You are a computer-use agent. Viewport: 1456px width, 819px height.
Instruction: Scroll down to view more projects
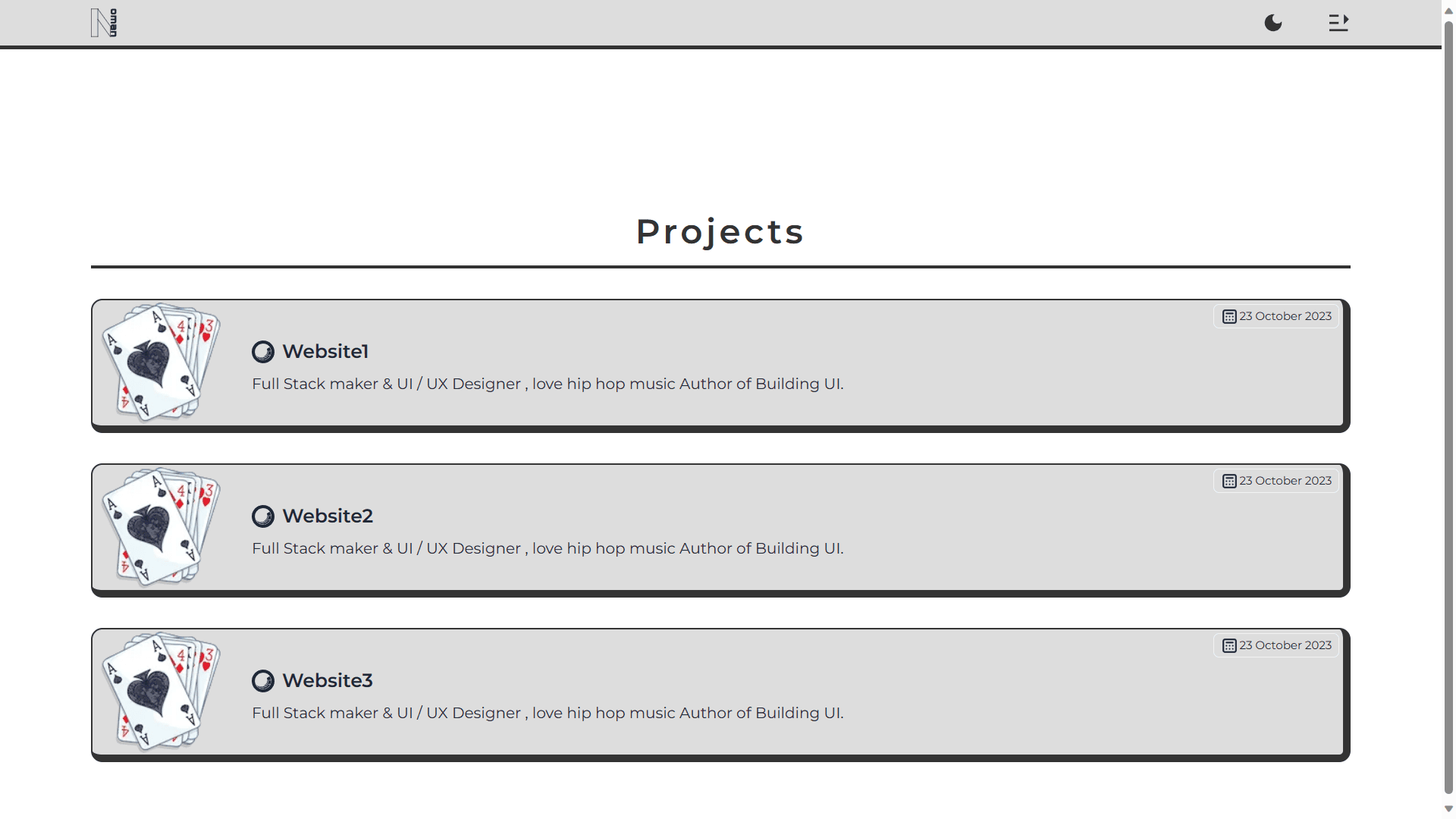coord(1449,808)
